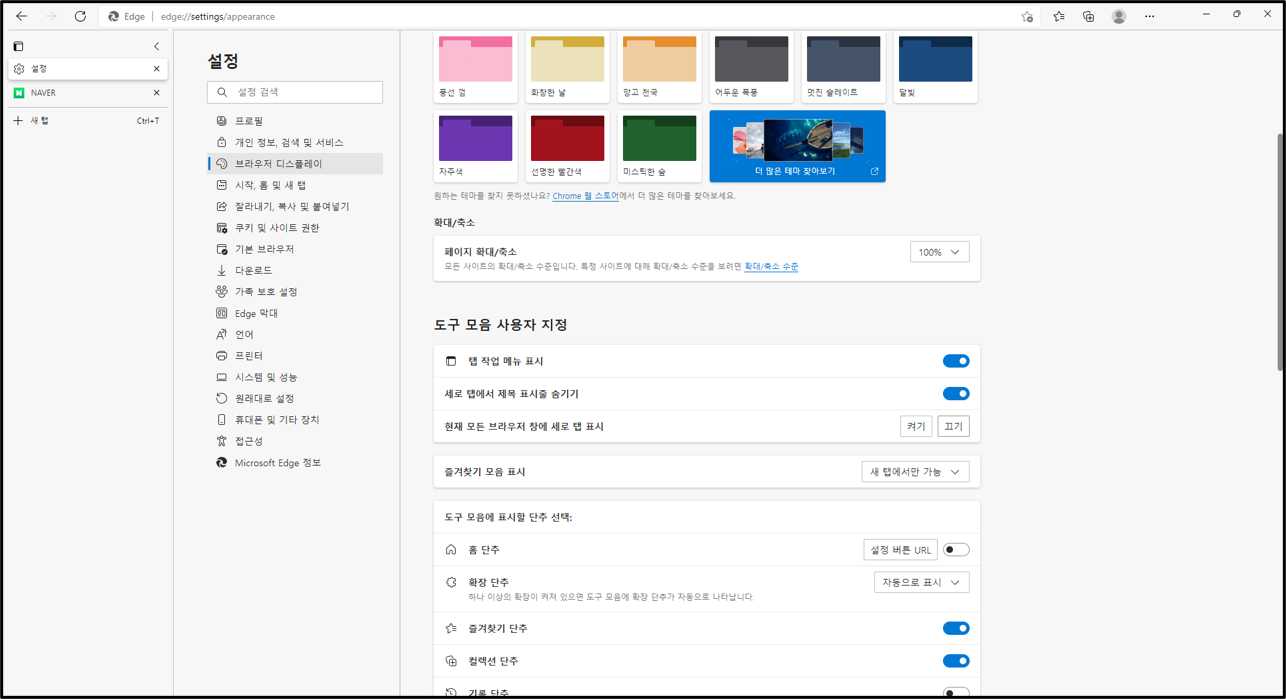The height and width of the screenshot is (699, 1286).
Task: Open 프린터 settings
Action: (295, 356)
